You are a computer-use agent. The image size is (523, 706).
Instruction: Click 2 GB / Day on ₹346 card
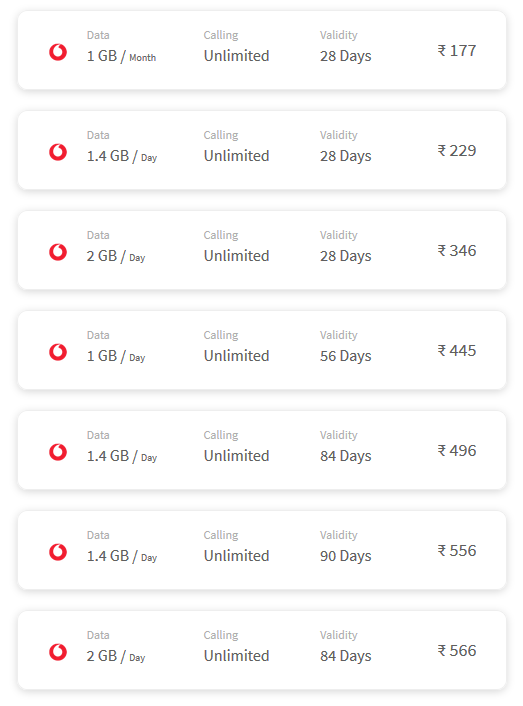(116, 256)
